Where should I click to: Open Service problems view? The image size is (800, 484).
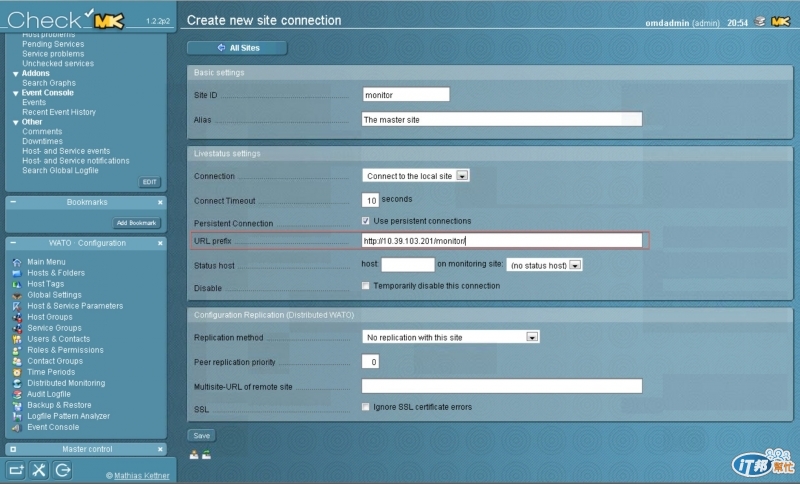click(53, 54)
